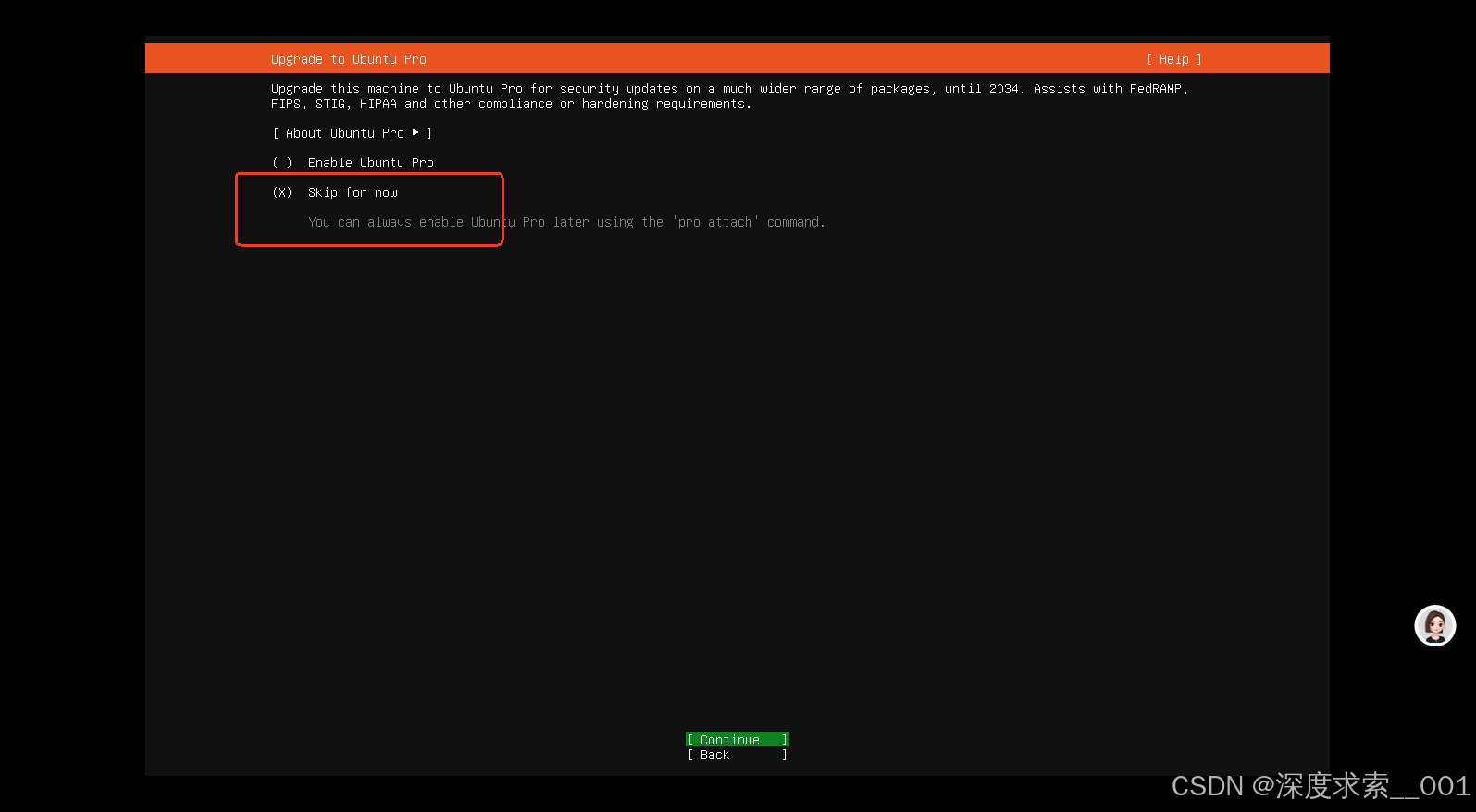
Task: Click the green Continue button
Action: pyautogui.click(x=737, y=739)
